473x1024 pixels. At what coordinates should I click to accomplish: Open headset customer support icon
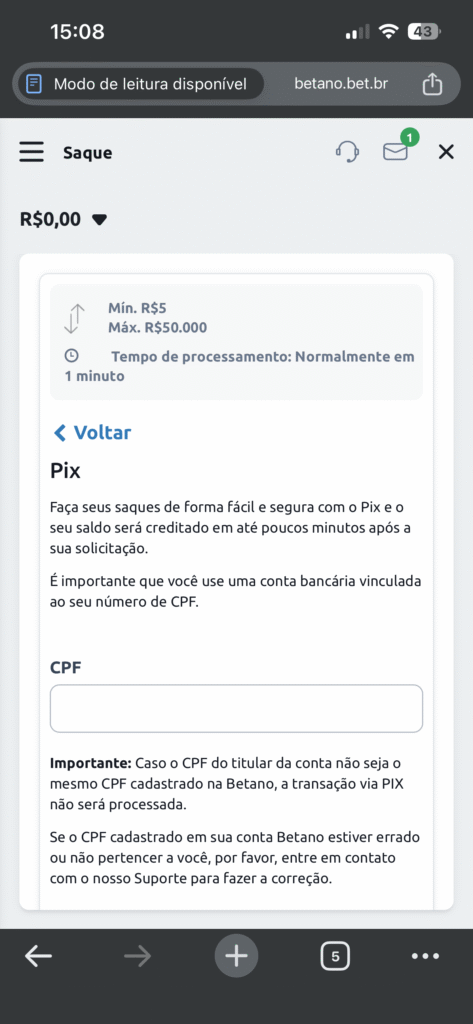pos(347,152)
